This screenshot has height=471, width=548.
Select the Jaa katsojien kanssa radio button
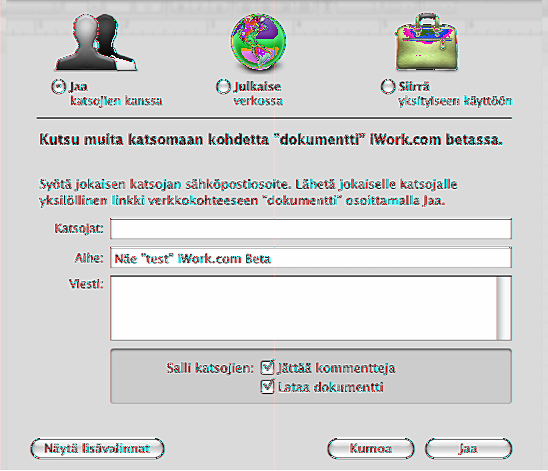(x=58, y=86)
